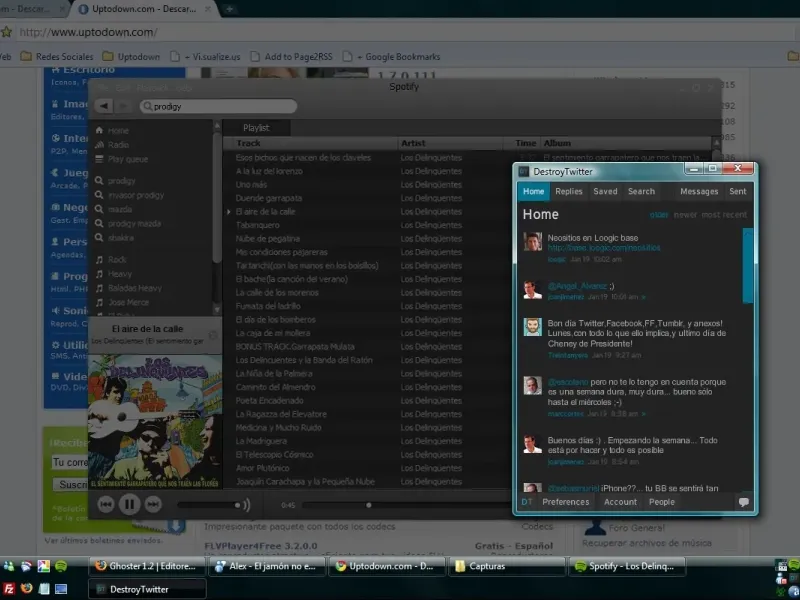The image size is (800, 600).
Task: Show older tweets in Home timeline
Action: click(x=659, y=215)
